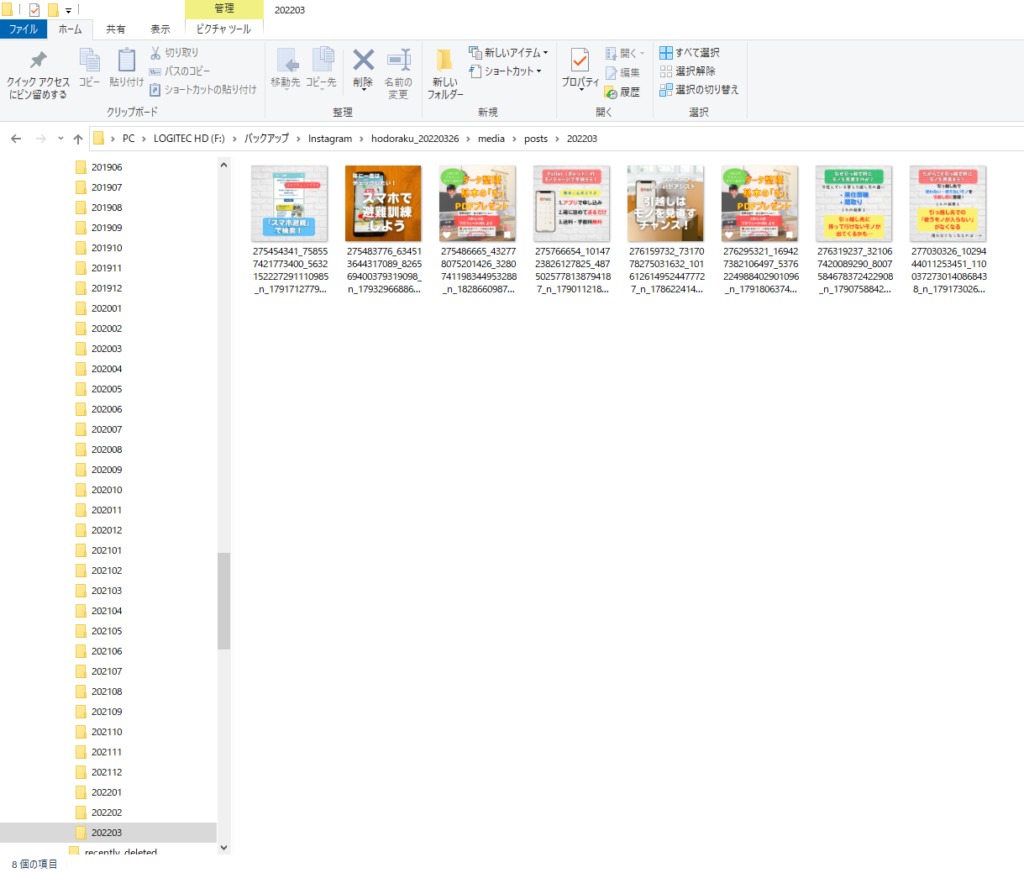Open the recent locations dropdown chevron
1024x873 pixels.
coord(60,138)
